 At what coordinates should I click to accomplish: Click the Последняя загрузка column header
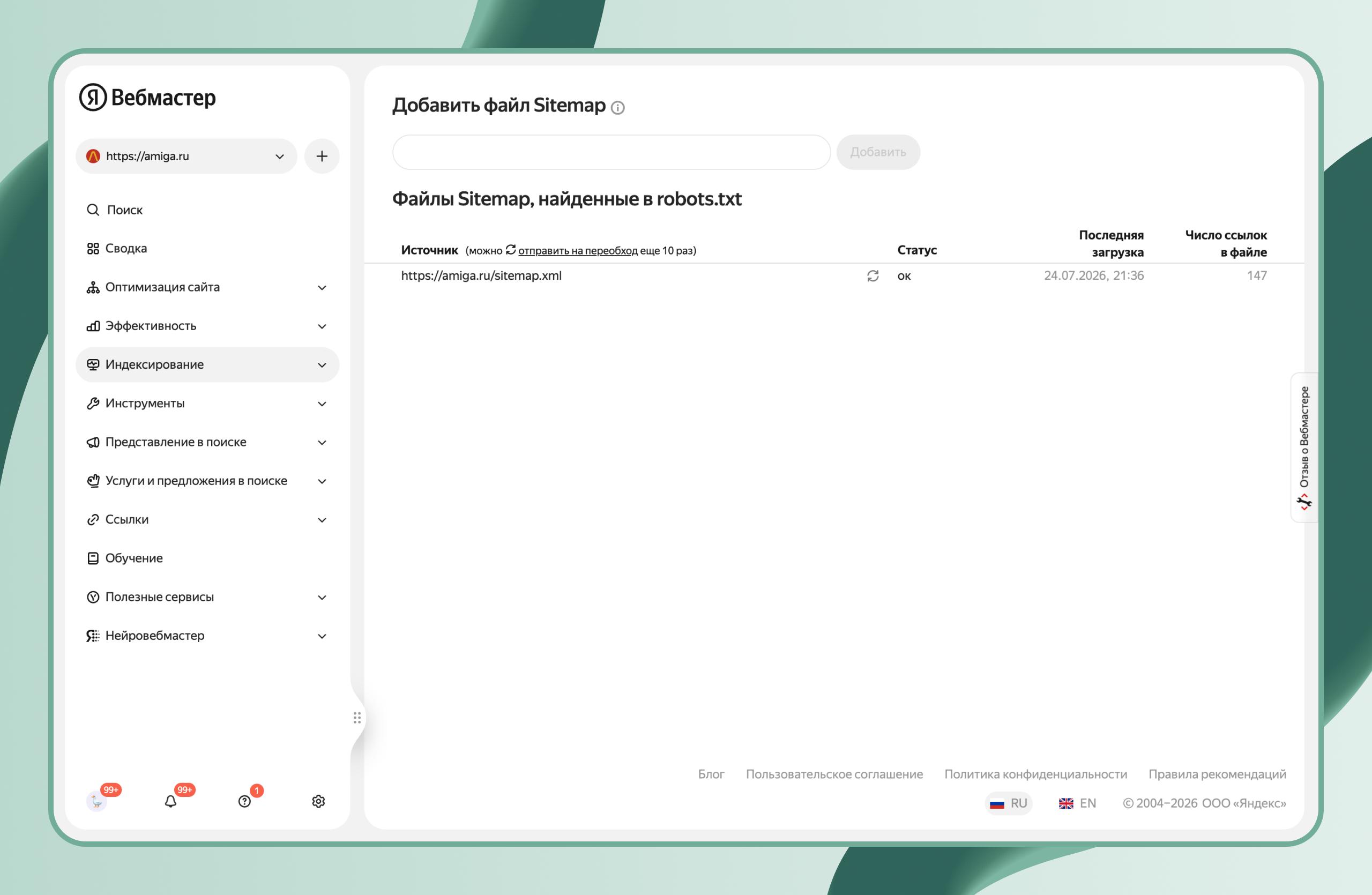1111,244
